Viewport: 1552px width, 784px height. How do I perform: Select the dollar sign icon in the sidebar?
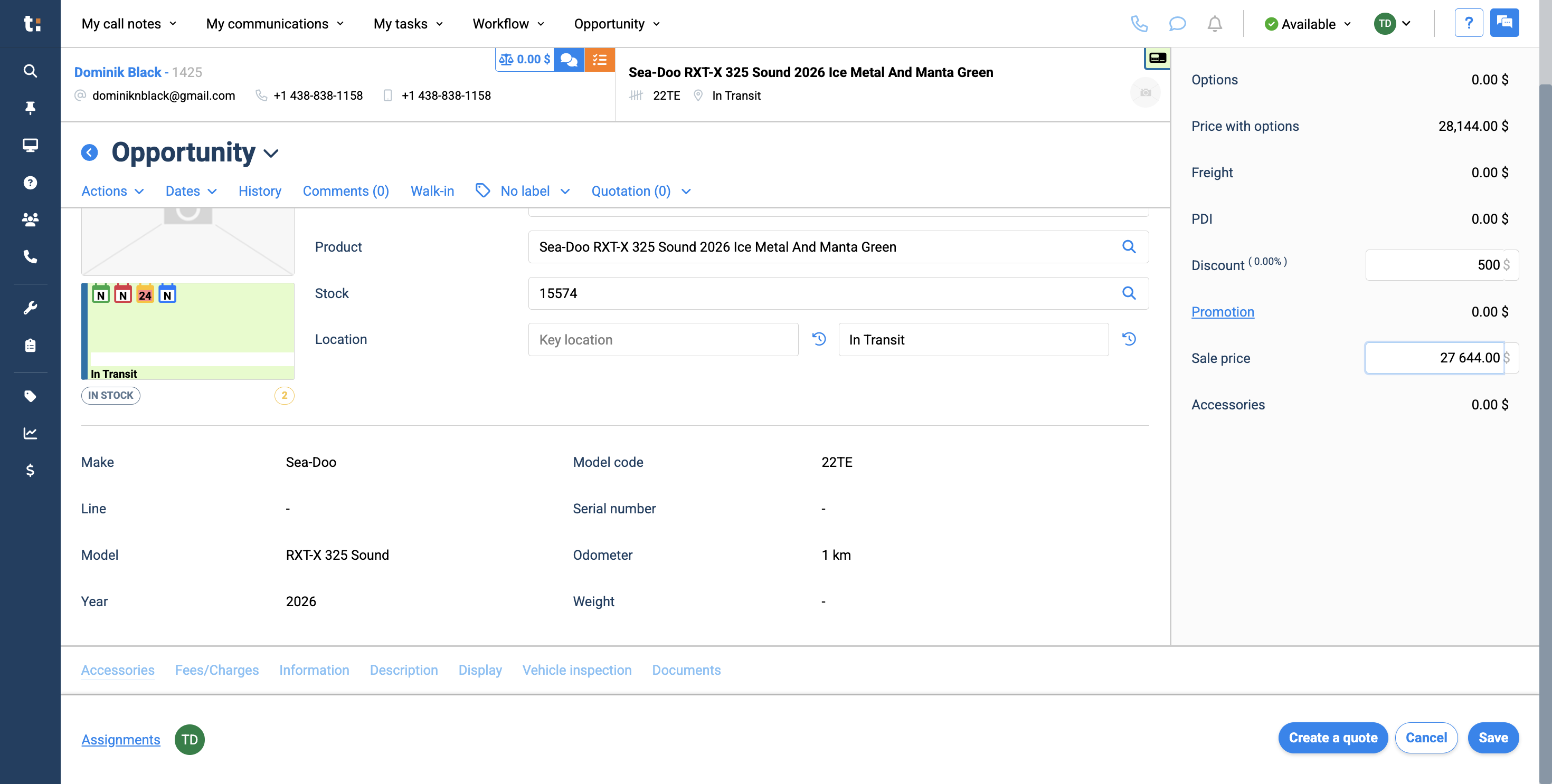[30, 470]
